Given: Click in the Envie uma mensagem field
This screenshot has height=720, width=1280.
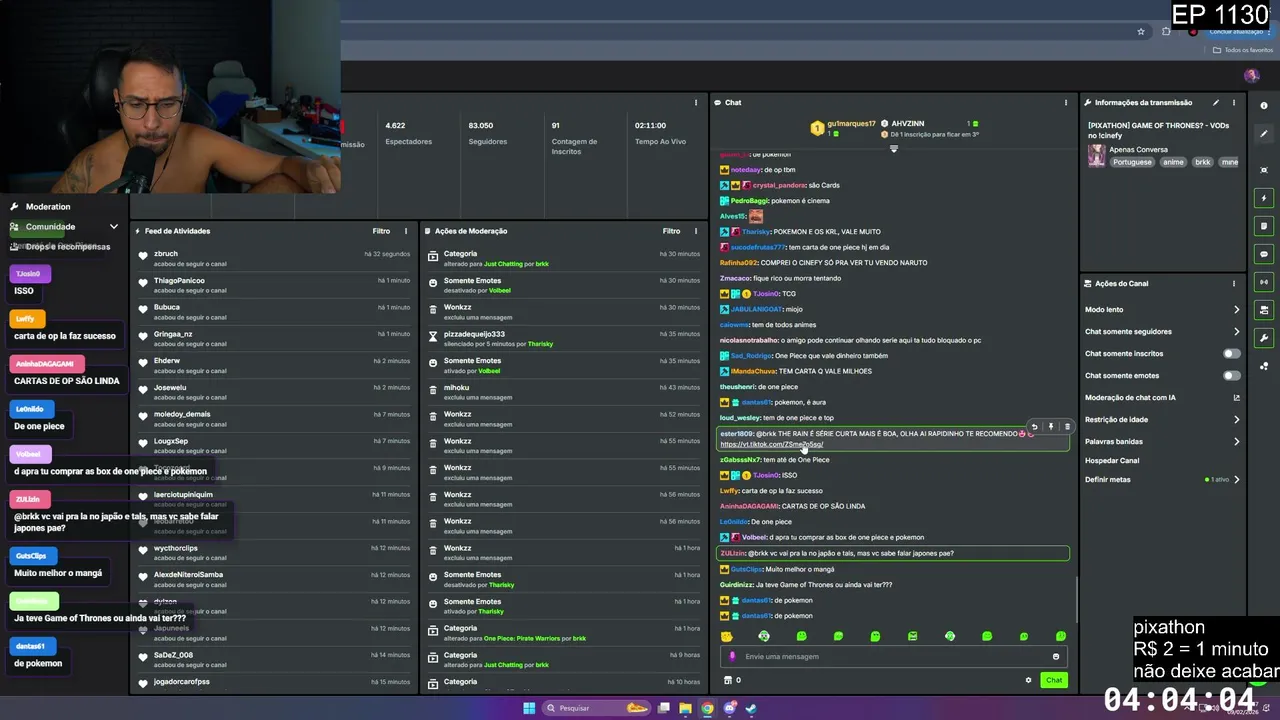Looking at the screenshot, I should 893,657.
